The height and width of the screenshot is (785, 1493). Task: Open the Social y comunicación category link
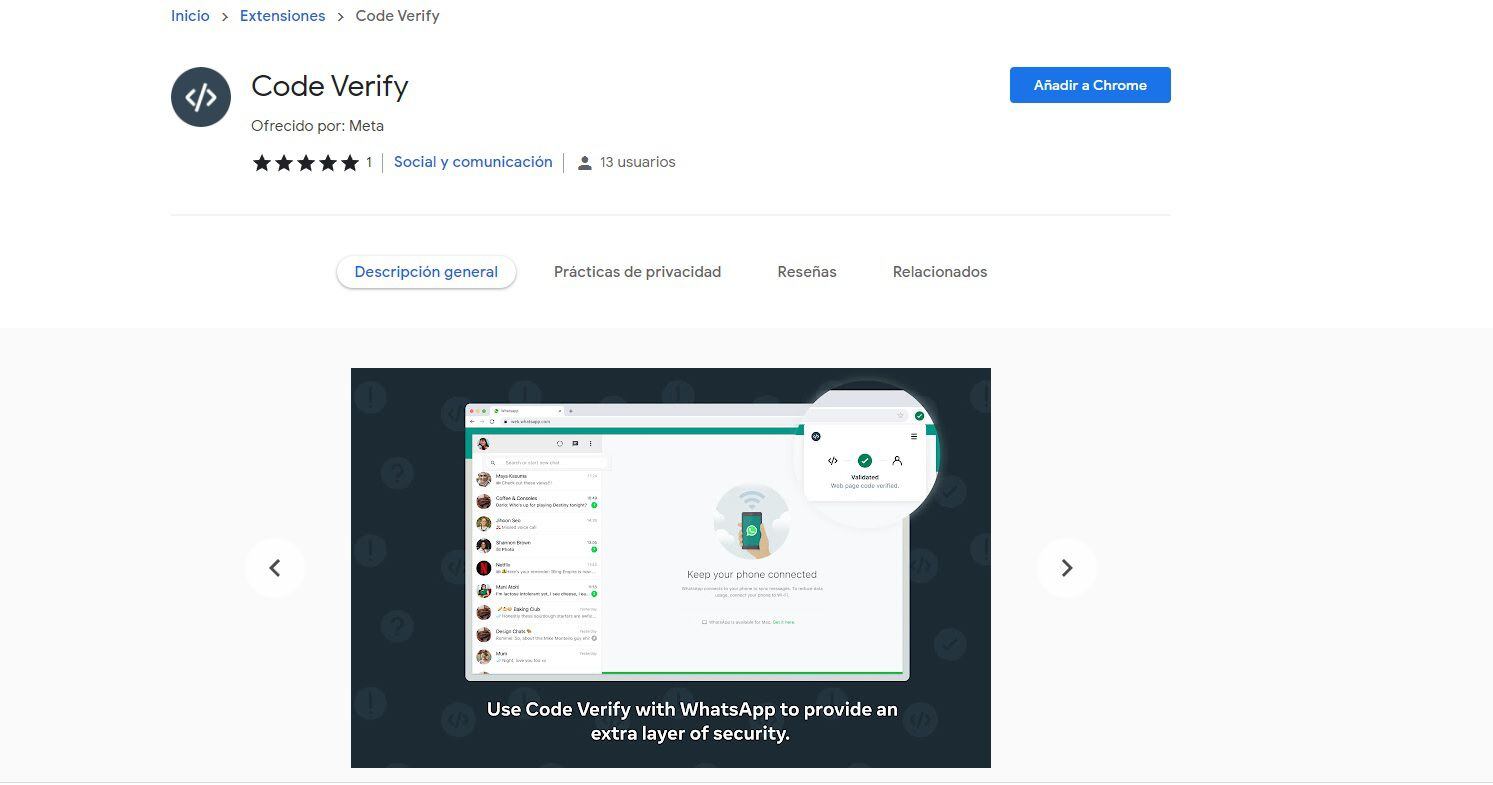(473, 162)
